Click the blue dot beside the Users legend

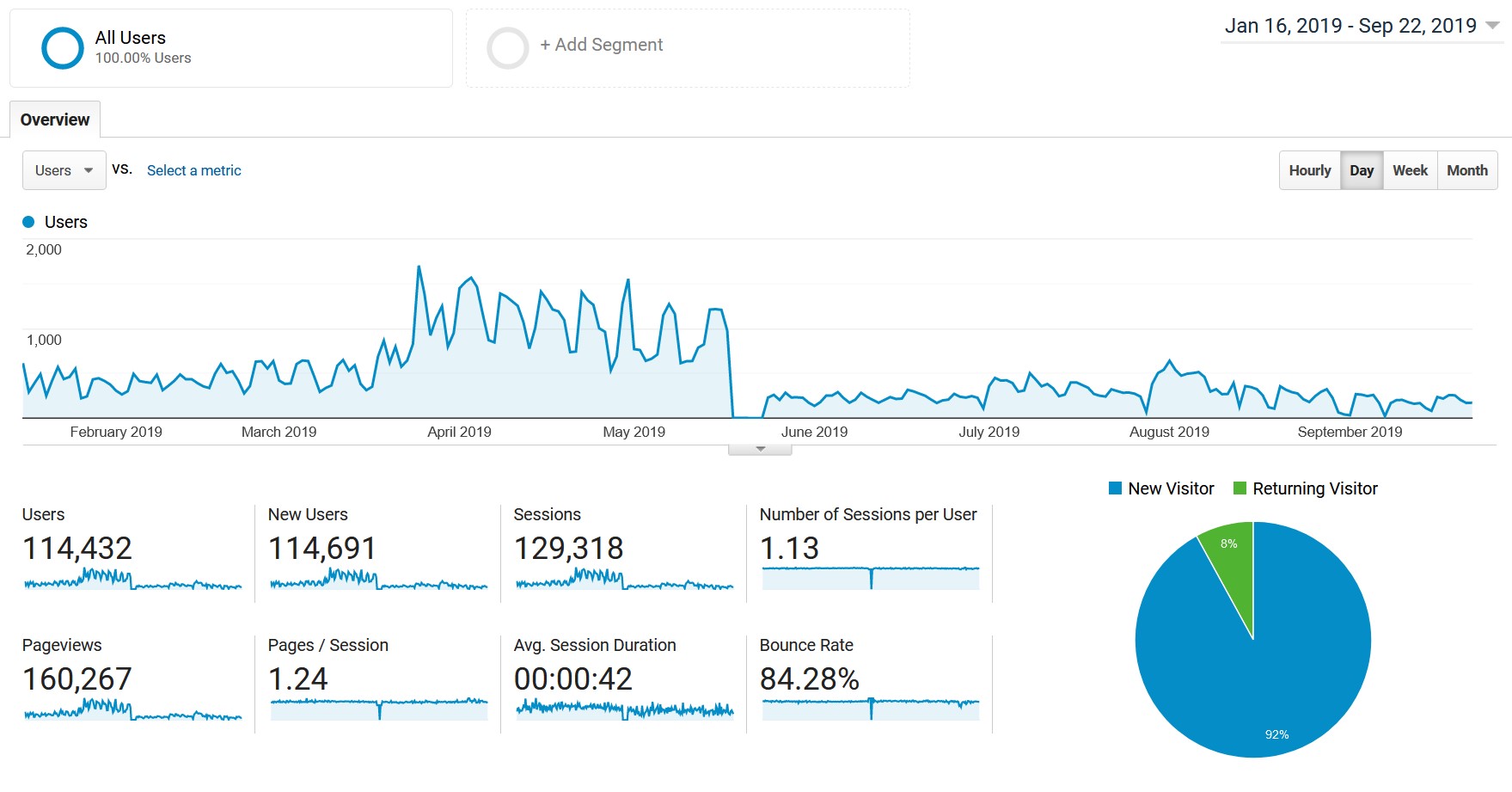pos(28,221)
